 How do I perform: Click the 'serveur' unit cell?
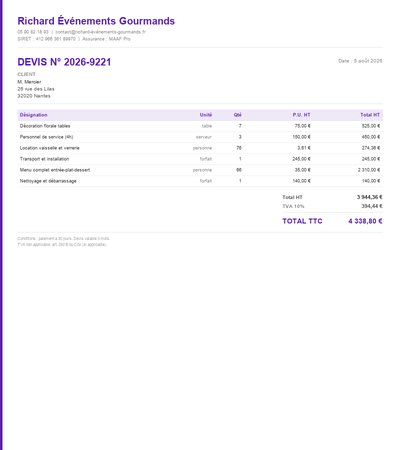[x=204, y=137]
